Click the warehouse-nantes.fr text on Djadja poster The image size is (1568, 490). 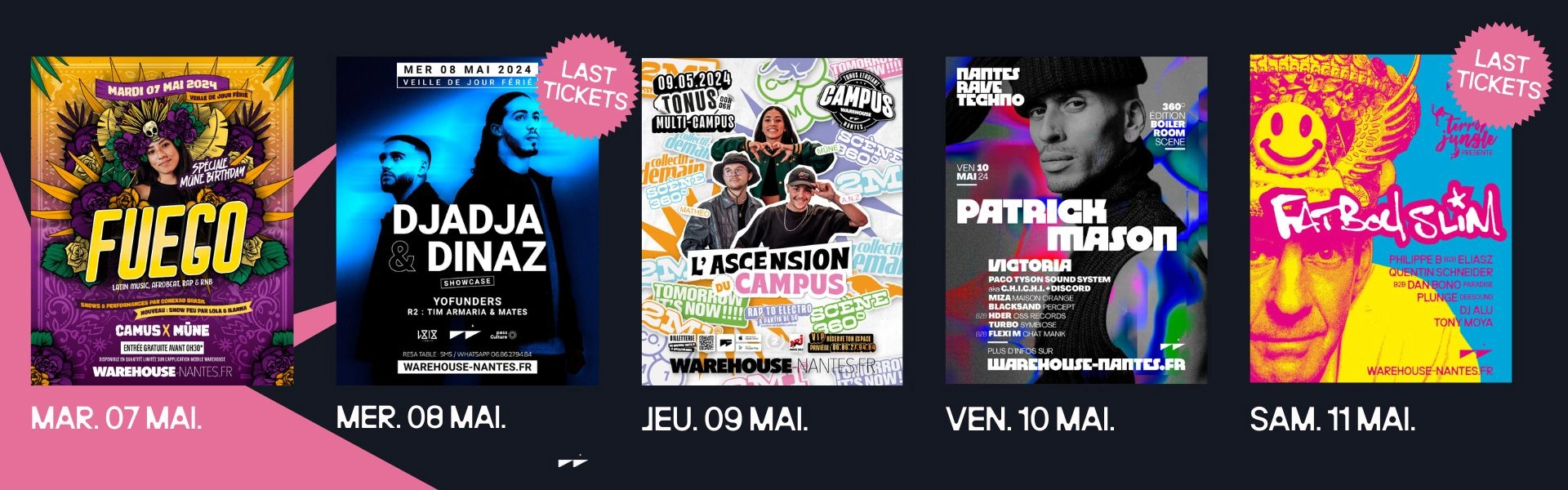(x=467, y=367)
